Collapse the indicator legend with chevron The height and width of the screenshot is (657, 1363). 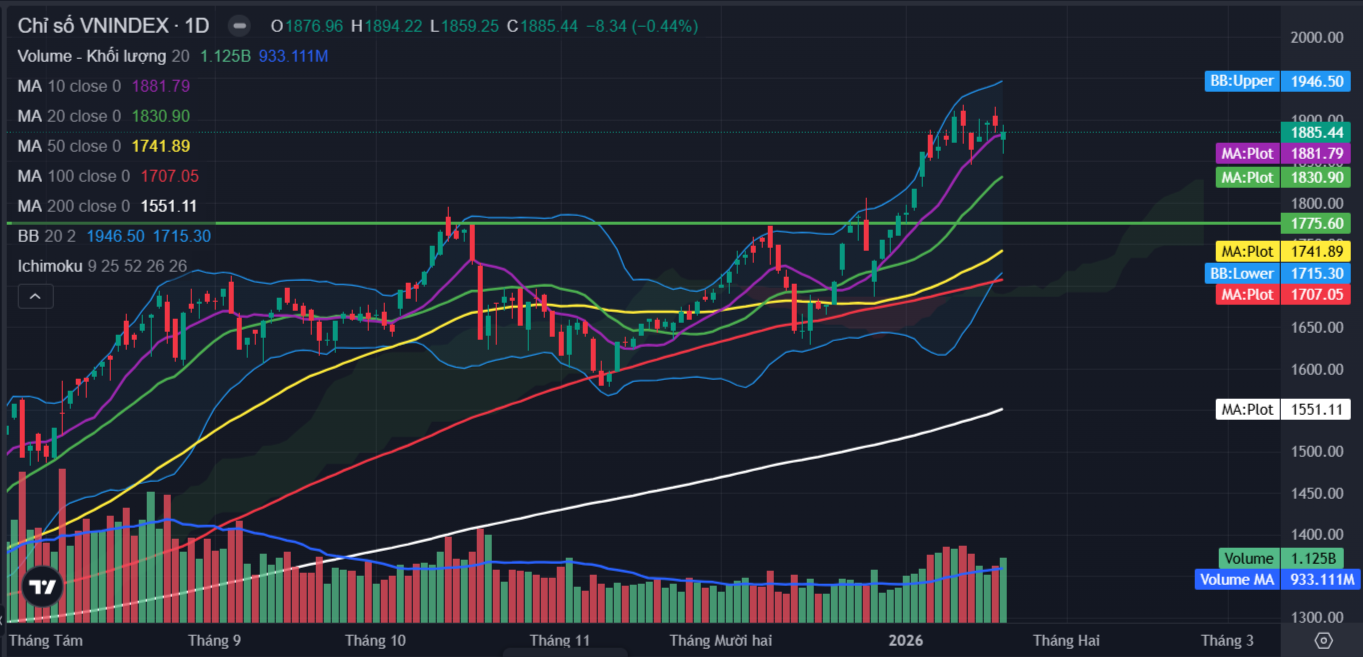pyautogui.click(x=35, y=296)
